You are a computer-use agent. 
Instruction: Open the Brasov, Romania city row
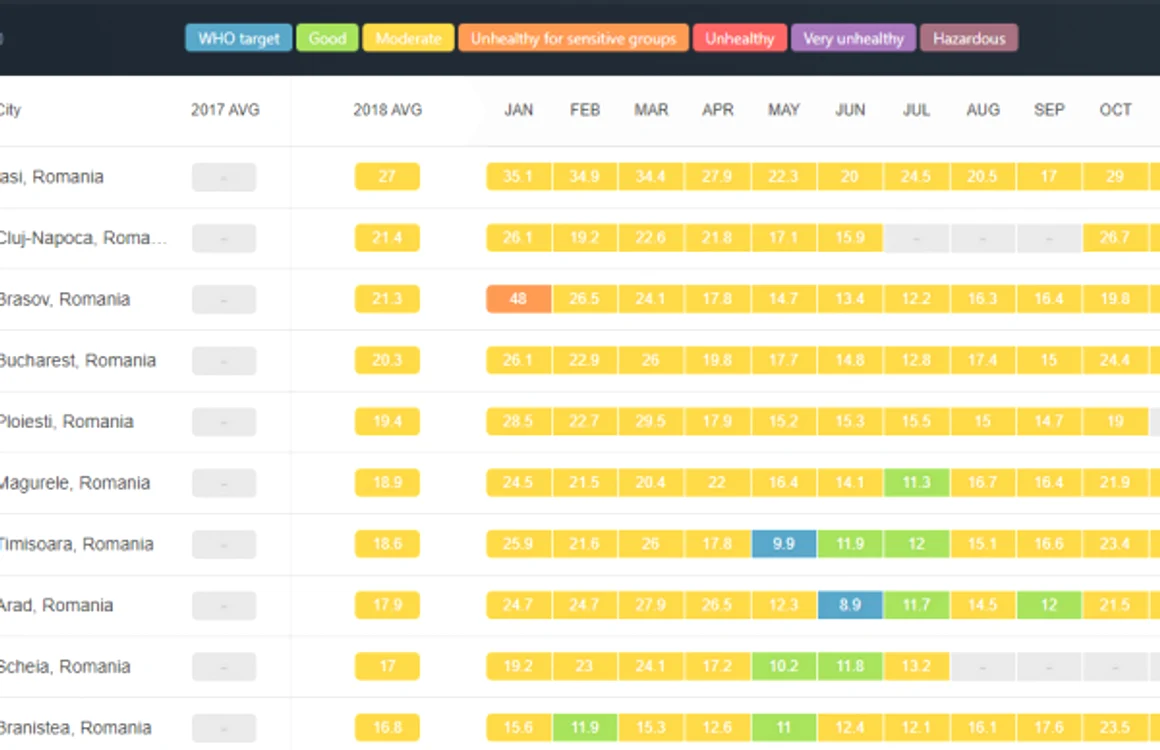pos(580,300)
